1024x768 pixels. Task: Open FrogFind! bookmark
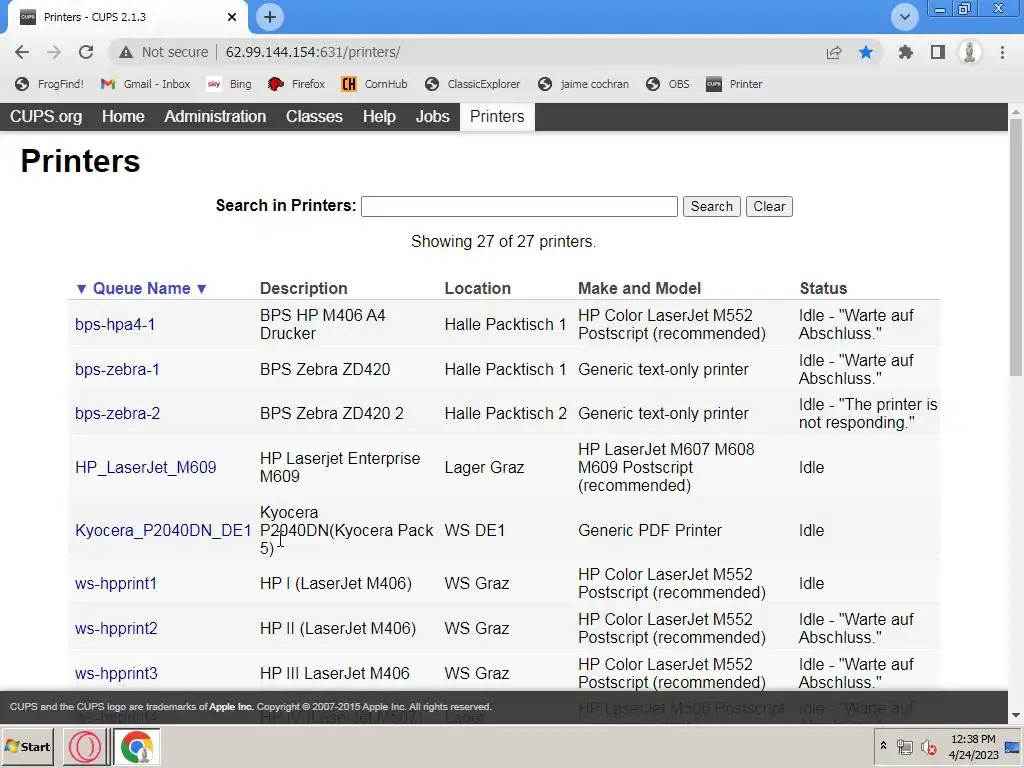tap(50, 84)
